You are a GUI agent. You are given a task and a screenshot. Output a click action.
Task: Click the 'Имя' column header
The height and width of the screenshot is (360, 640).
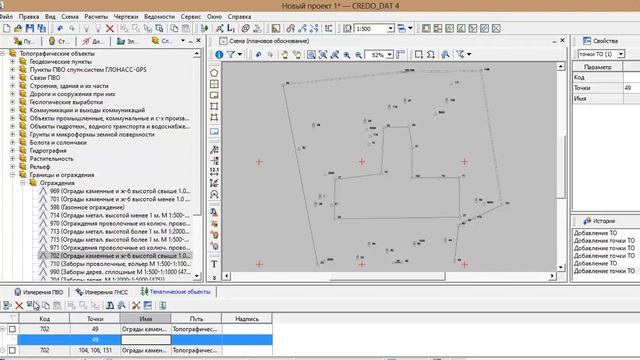coord(146,319)
